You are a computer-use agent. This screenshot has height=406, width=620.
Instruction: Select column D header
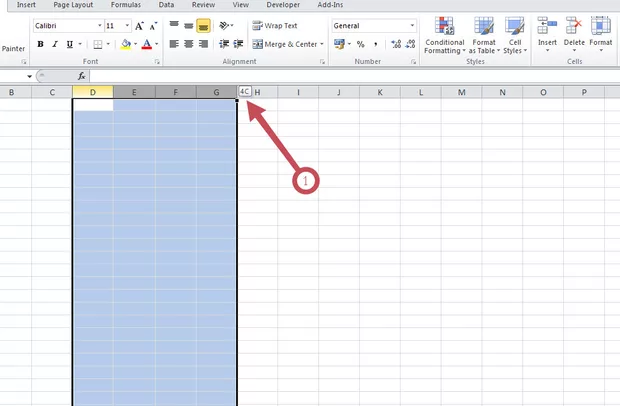[93, 92]
